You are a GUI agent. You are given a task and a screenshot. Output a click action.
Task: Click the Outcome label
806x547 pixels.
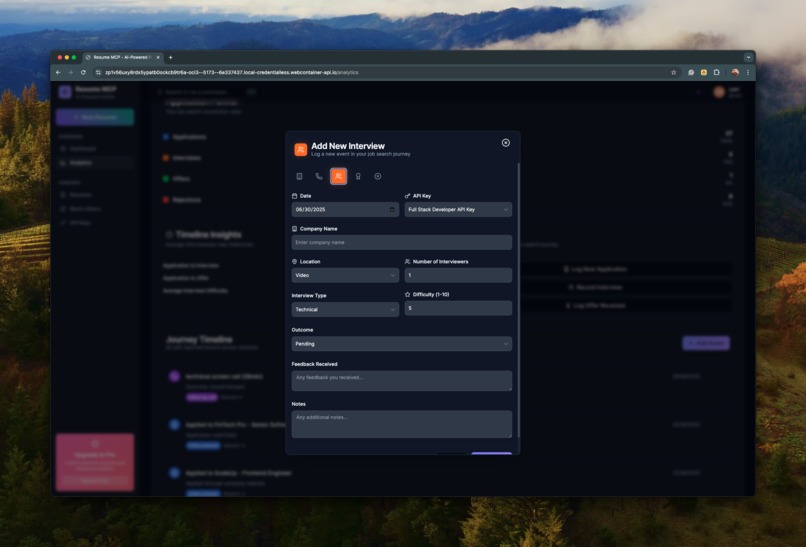[x=302, y=330]
